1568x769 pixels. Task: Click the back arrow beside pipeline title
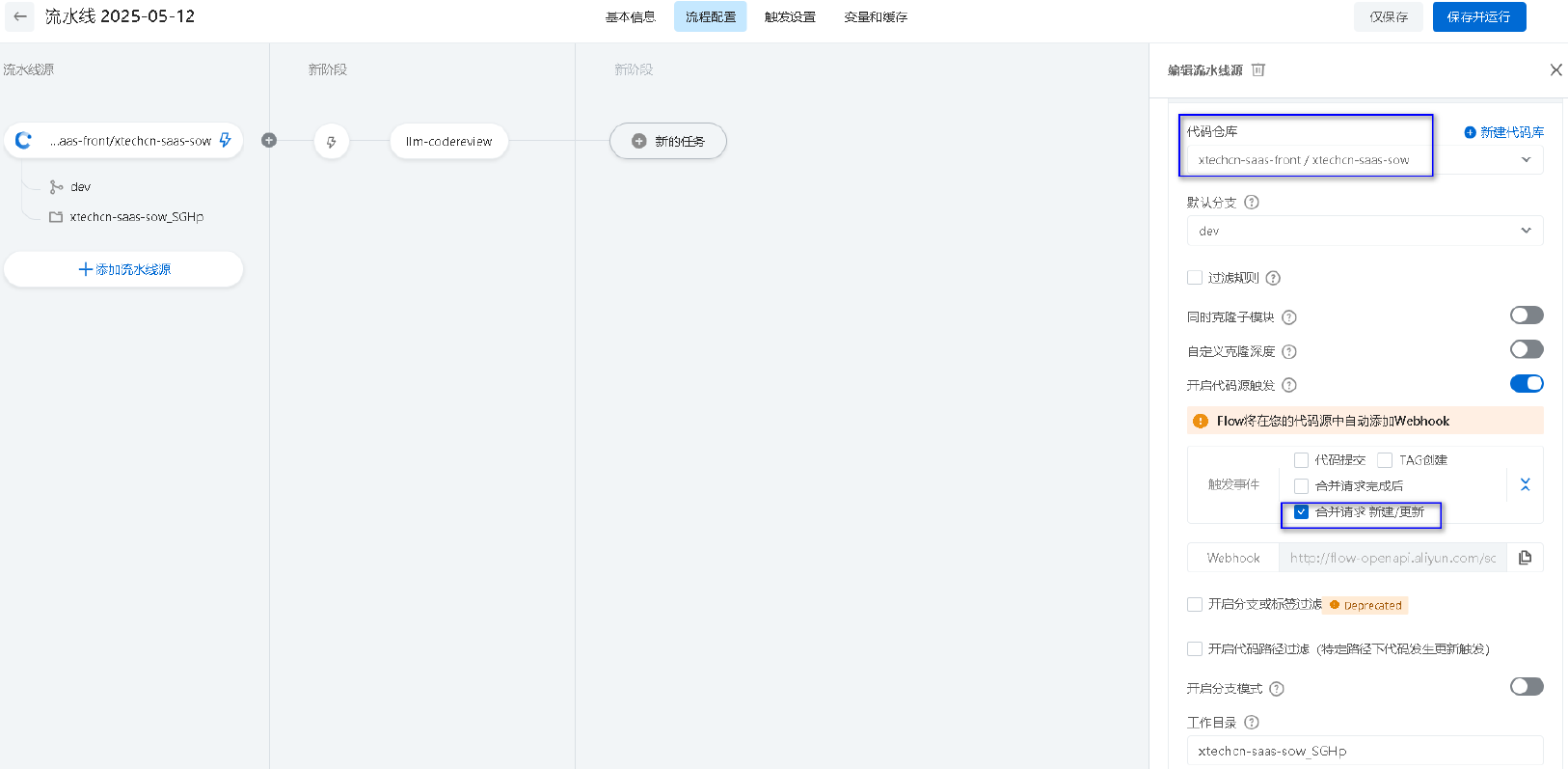(x=20, y=16)
